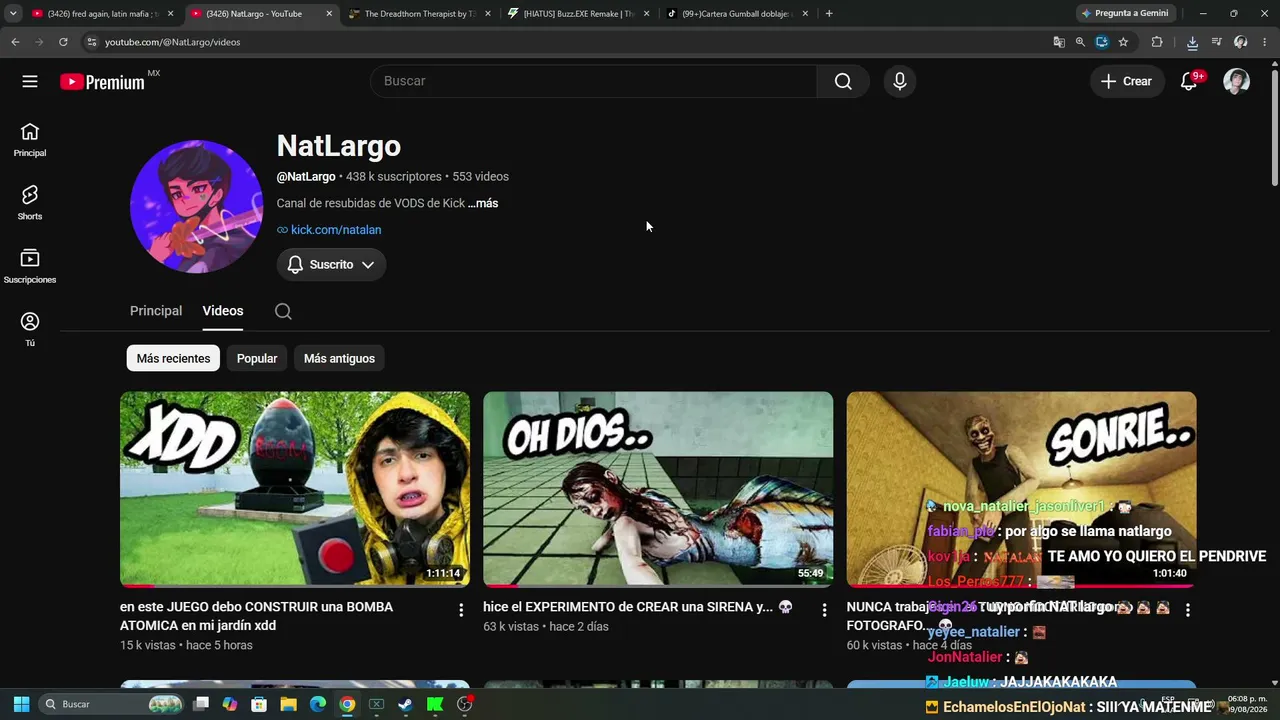Click the NatLargo channel avatar
The width and height of the screenshot is (1280, 720).
point(196,207)
